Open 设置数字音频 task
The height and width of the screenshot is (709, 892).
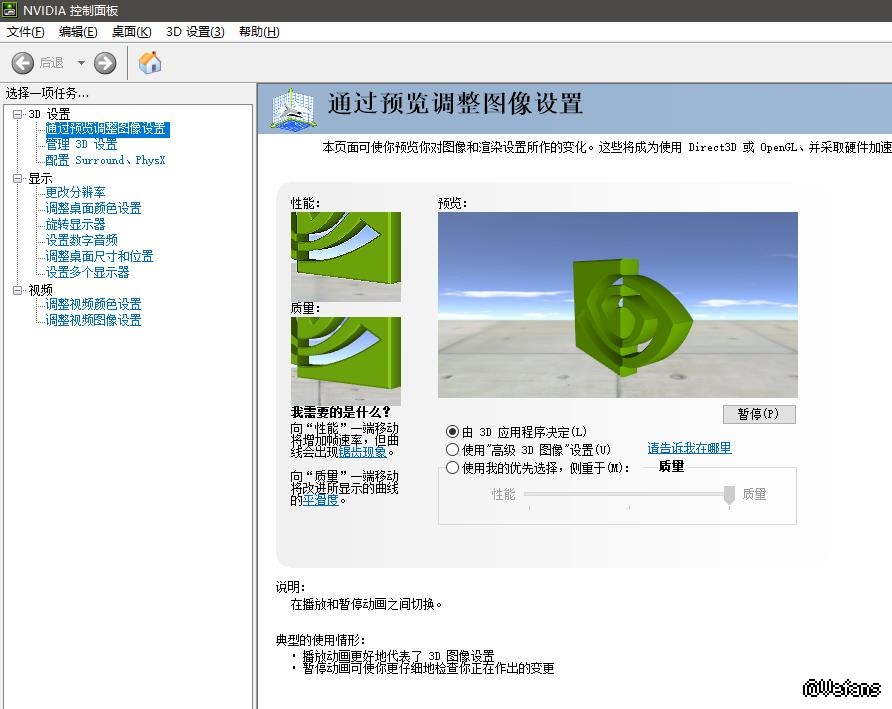point(81,240)
